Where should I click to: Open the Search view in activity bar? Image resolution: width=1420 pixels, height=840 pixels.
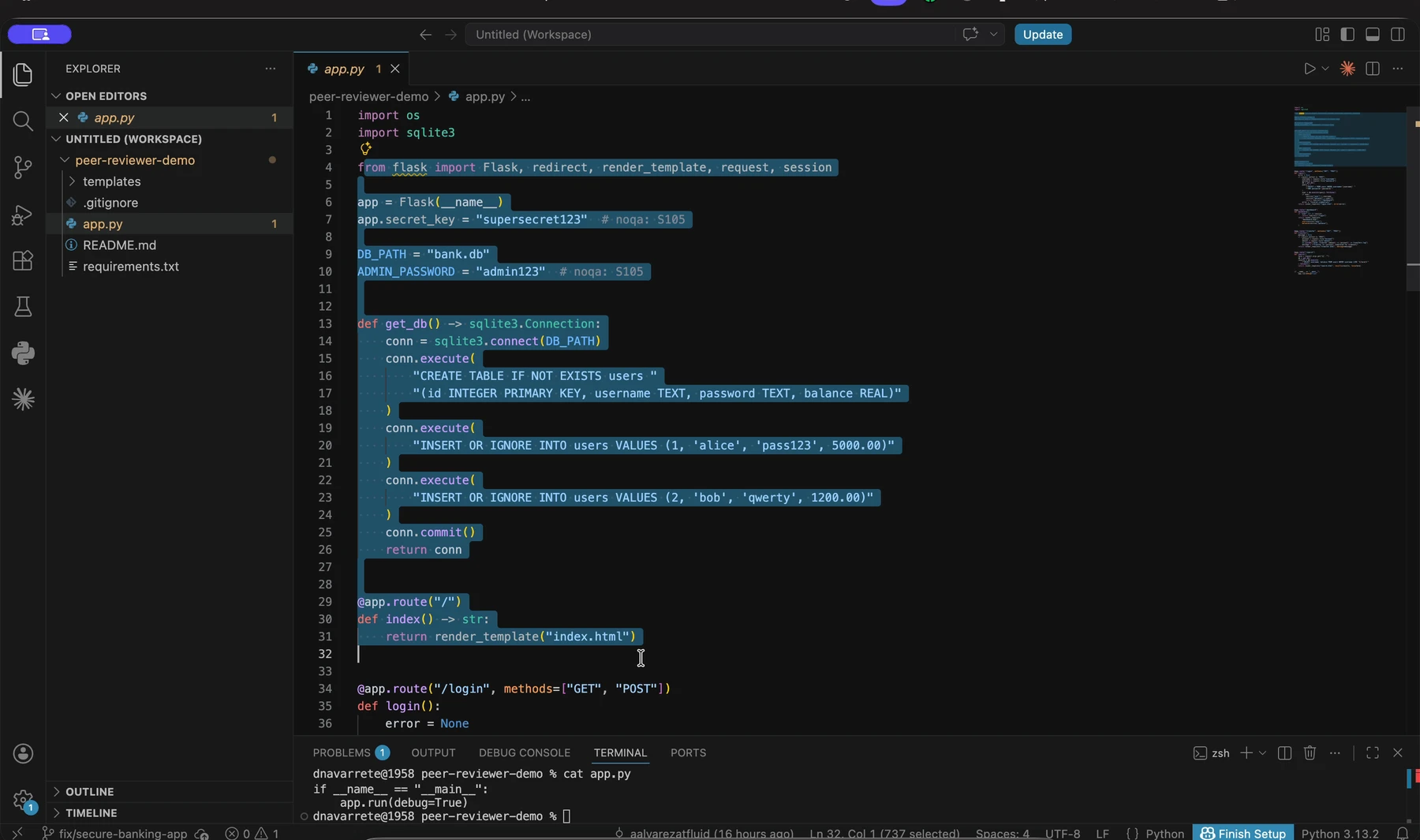point(23,121)
